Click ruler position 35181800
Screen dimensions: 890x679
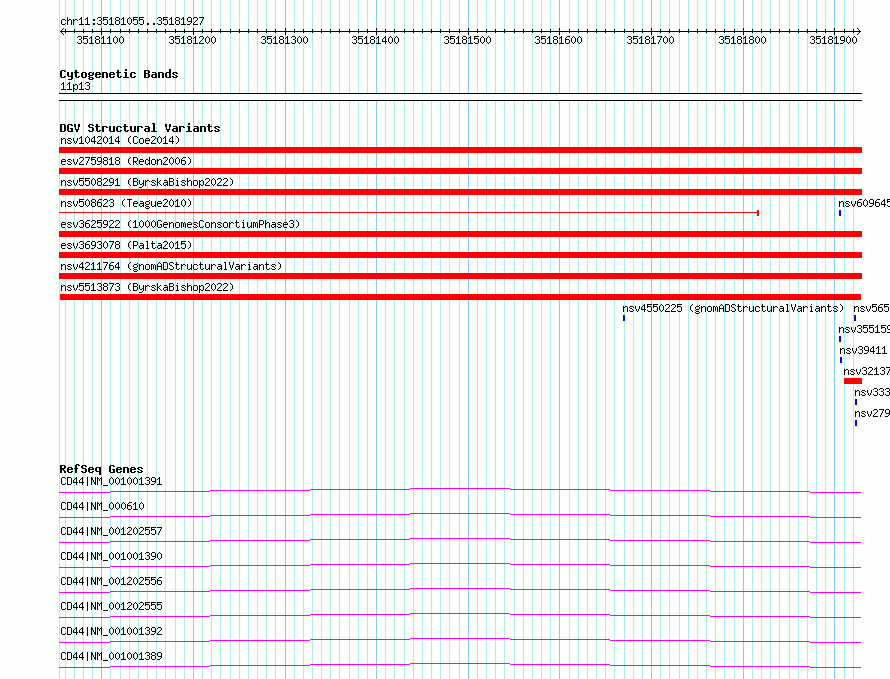[x=742, y=40]
